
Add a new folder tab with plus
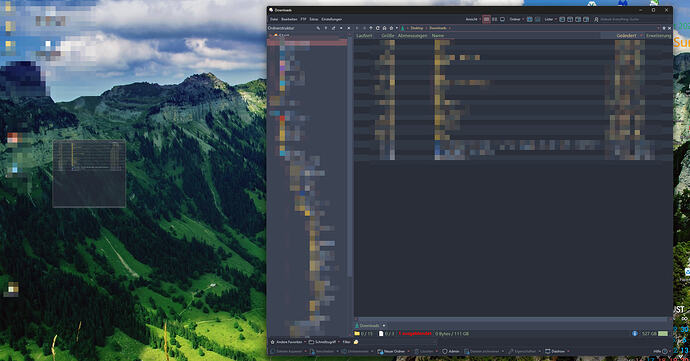(384, 325)
